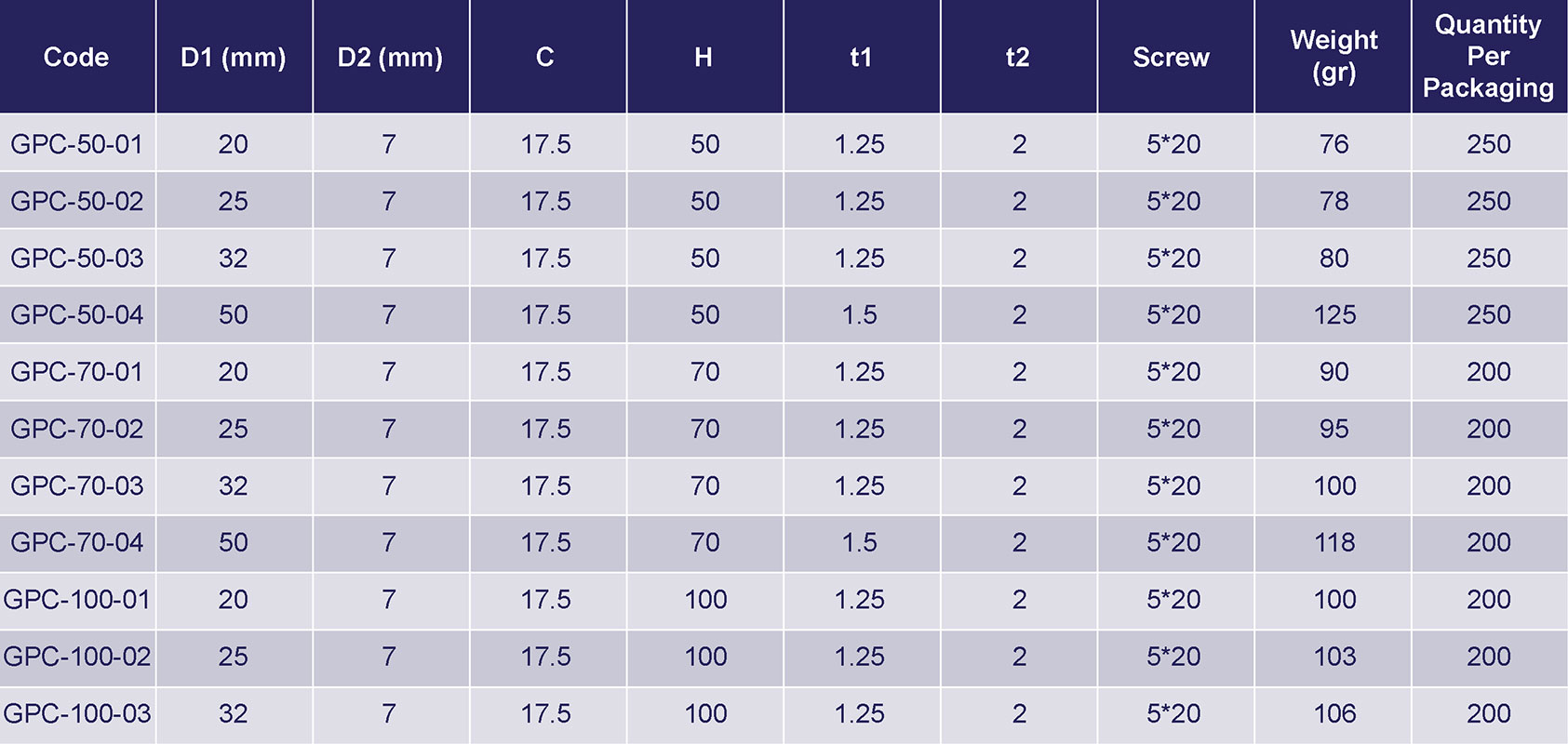
Task: Select the Quantity Per Packaging header
Action: pos(1488,56)
